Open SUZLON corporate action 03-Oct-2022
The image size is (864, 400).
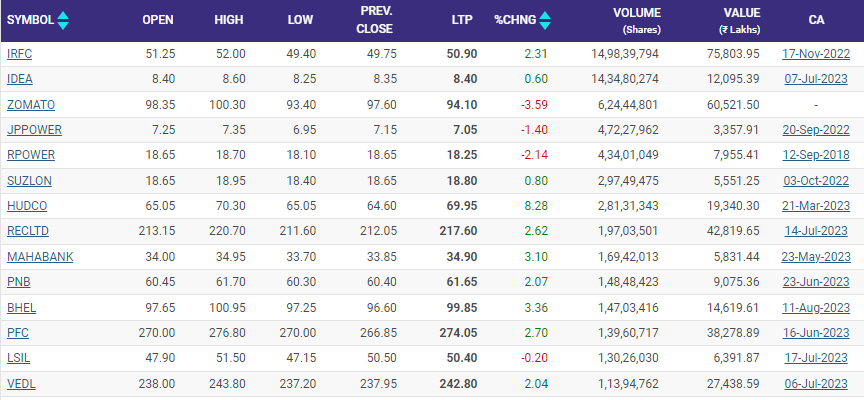(x=816, y=181)
